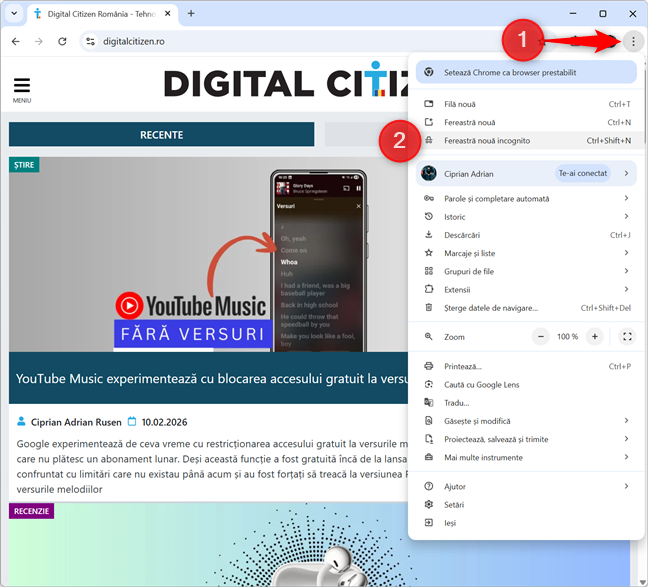This screenshot has height=587, width=648.
Task: Open YouTube Music article headline link
Action: point(212,378)
